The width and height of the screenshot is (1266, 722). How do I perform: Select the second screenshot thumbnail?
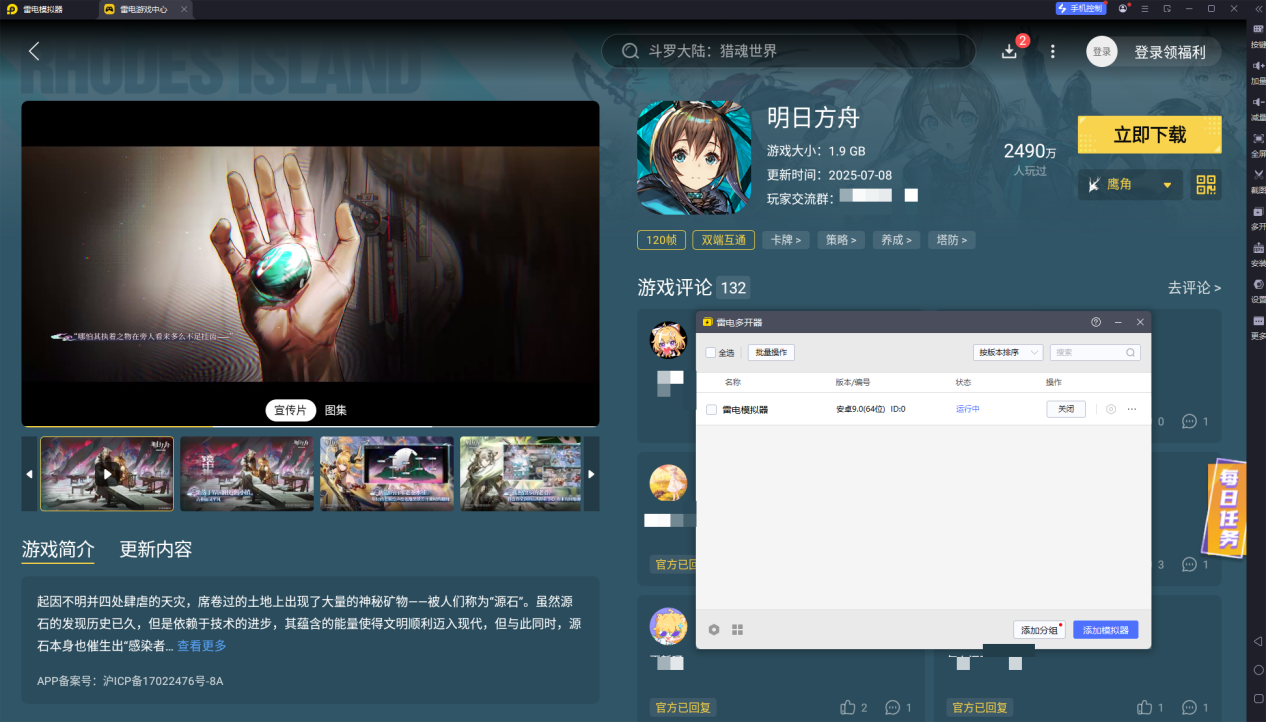[247, 474]
